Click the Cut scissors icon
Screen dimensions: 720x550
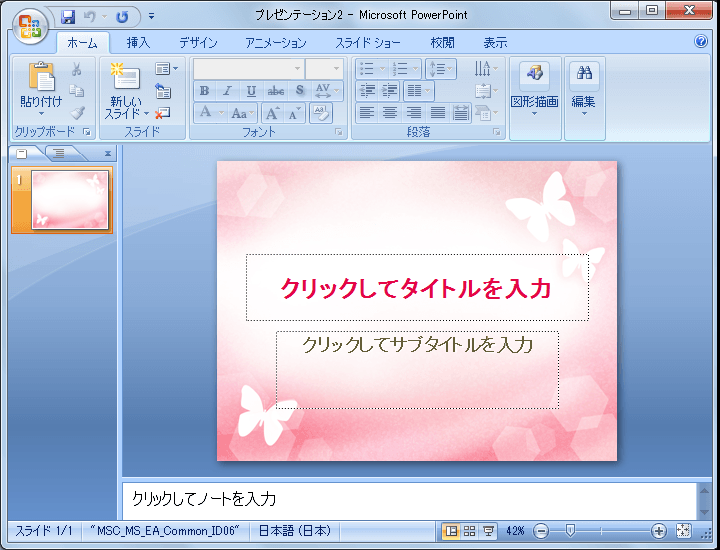click(x=77, y=69)
